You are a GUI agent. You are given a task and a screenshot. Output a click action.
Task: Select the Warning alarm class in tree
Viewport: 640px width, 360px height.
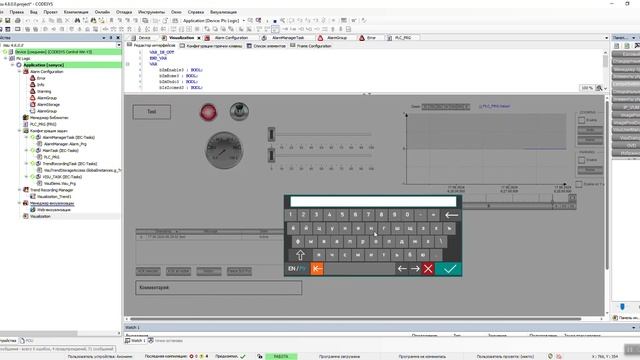(44, 91)
